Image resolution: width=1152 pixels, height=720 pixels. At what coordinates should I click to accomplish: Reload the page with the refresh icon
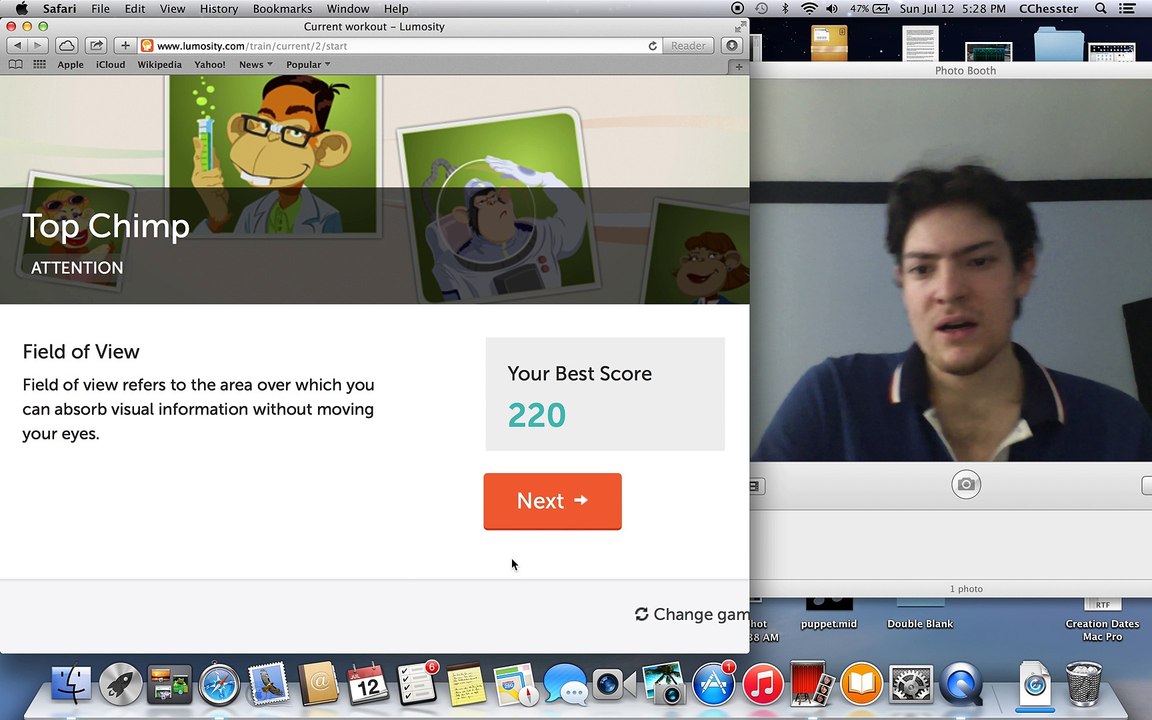pyautogui.click(x=652, y=46)
